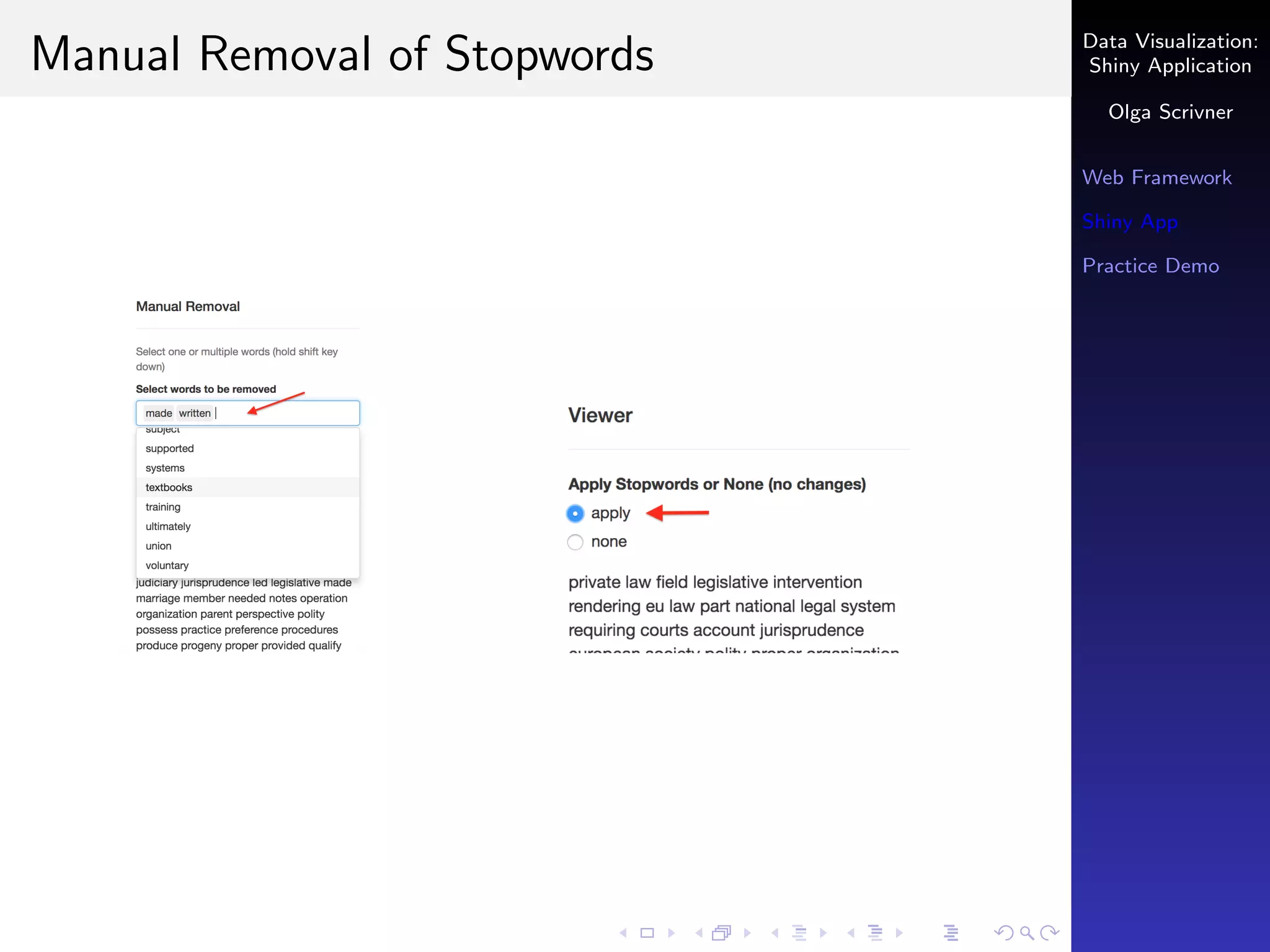The height and width of the screenshot is (952, 1270).
Task: Click the 'possess practice preference procedures' line
Action: coord(237,630)
